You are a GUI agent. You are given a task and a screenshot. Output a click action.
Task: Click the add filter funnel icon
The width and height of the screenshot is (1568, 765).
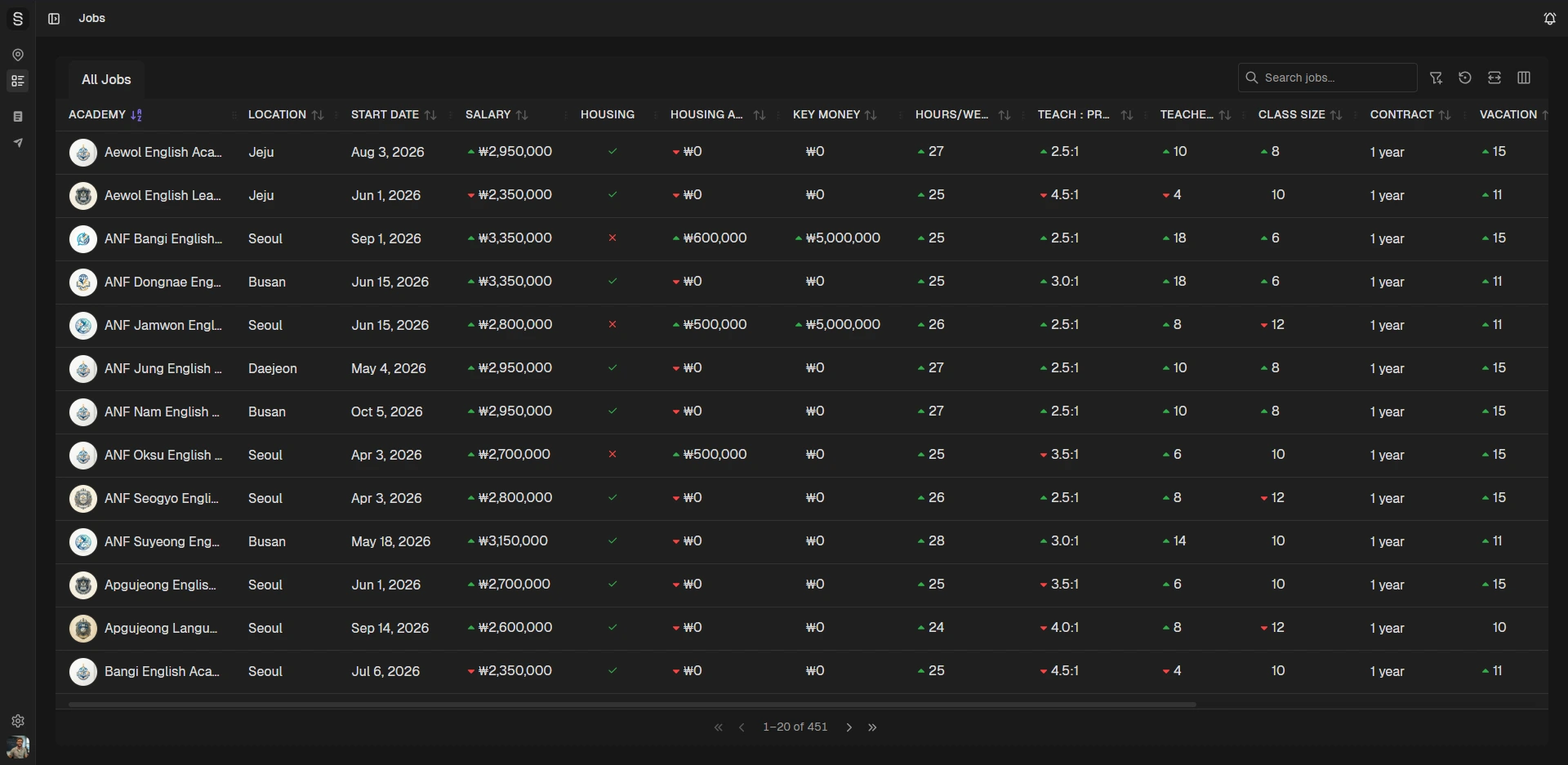pyautogui.click(x=1436, y=78)
